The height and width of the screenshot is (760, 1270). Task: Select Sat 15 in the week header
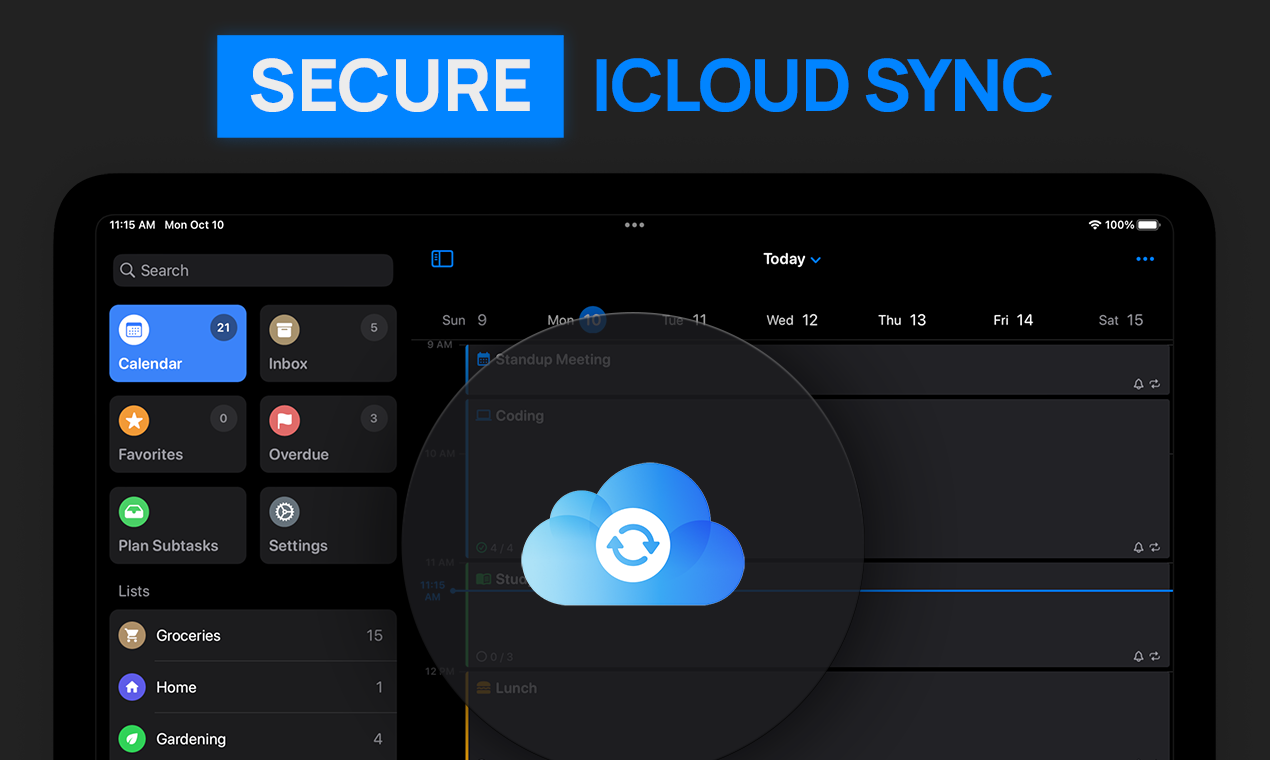[1121, 320]
